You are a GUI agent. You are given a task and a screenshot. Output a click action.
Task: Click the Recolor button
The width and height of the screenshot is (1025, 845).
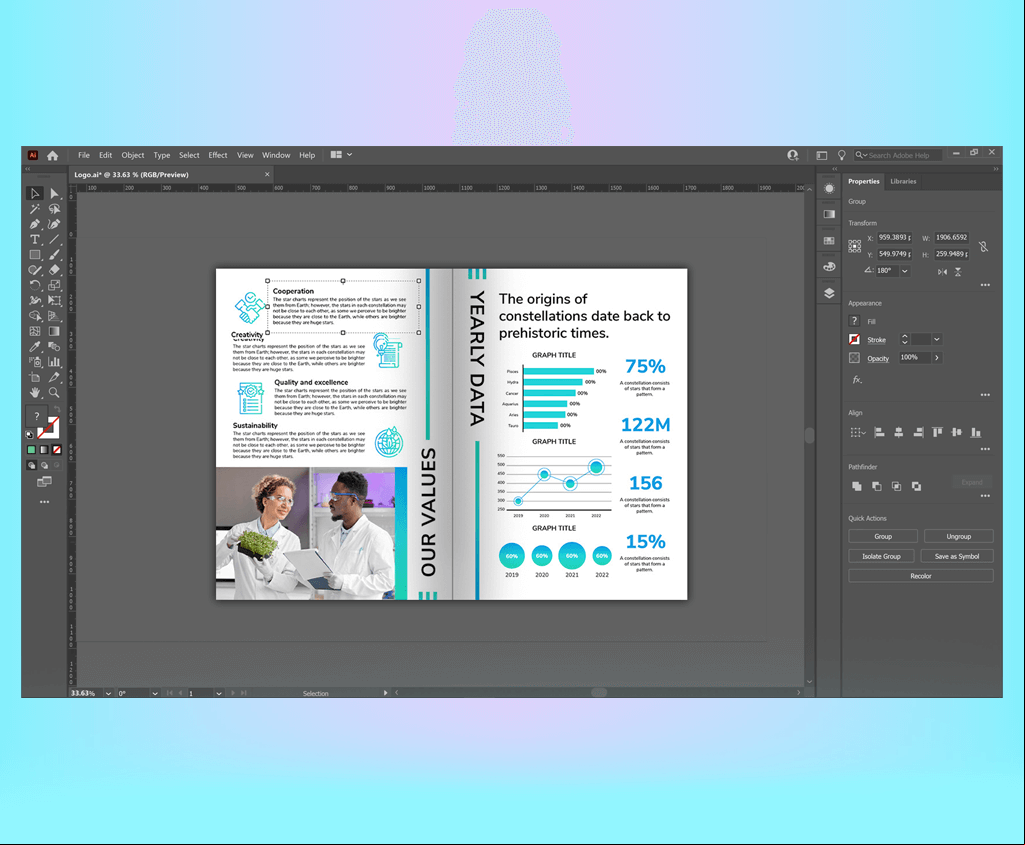point(921,576)
